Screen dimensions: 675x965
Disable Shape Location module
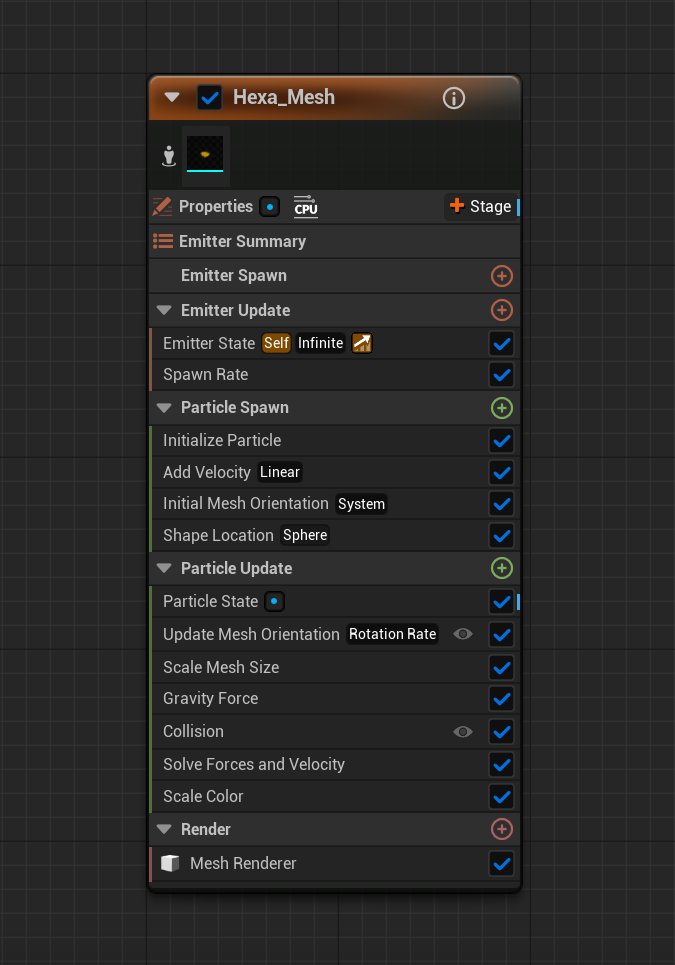pos(501,535)
